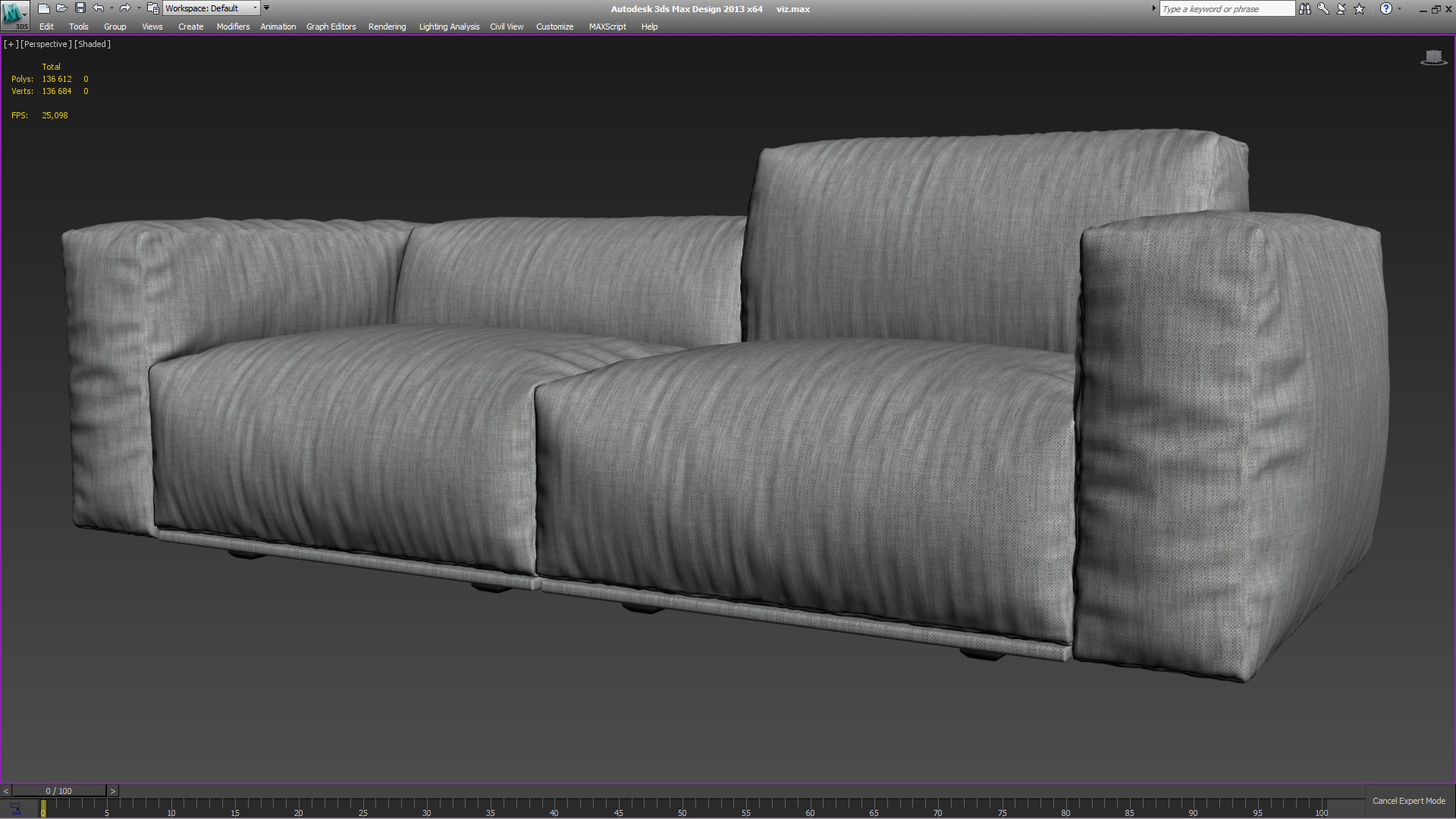Open the redo history dropdown arrow

click(138, 8)
